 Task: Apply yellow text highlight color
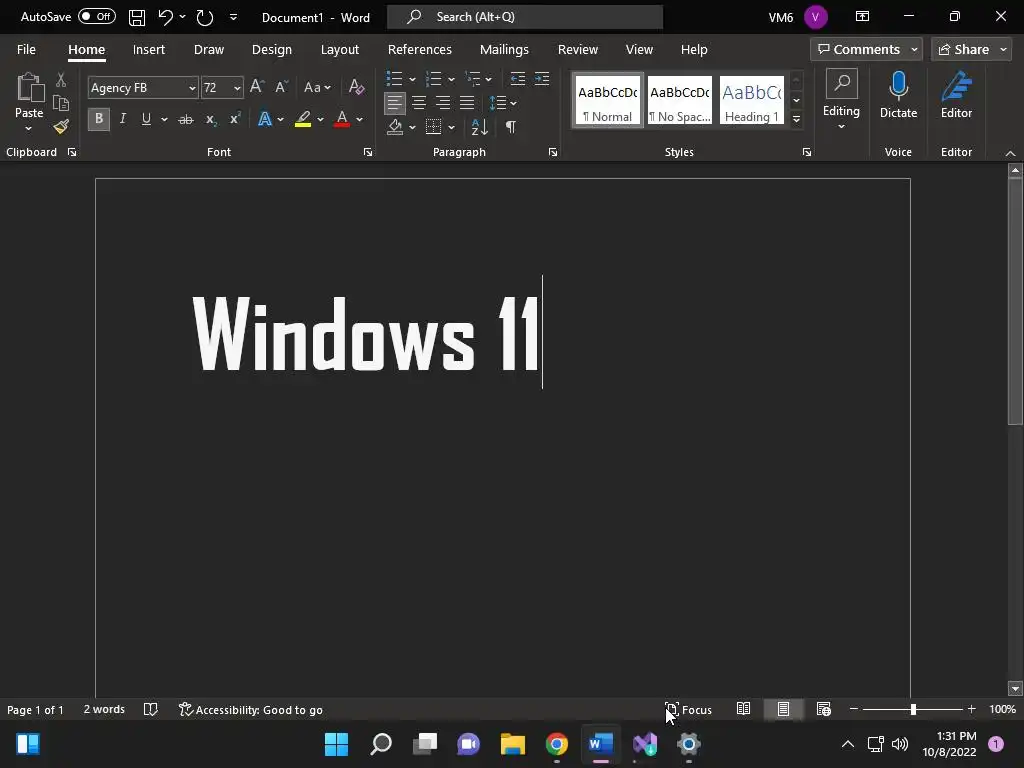(302, 119)
